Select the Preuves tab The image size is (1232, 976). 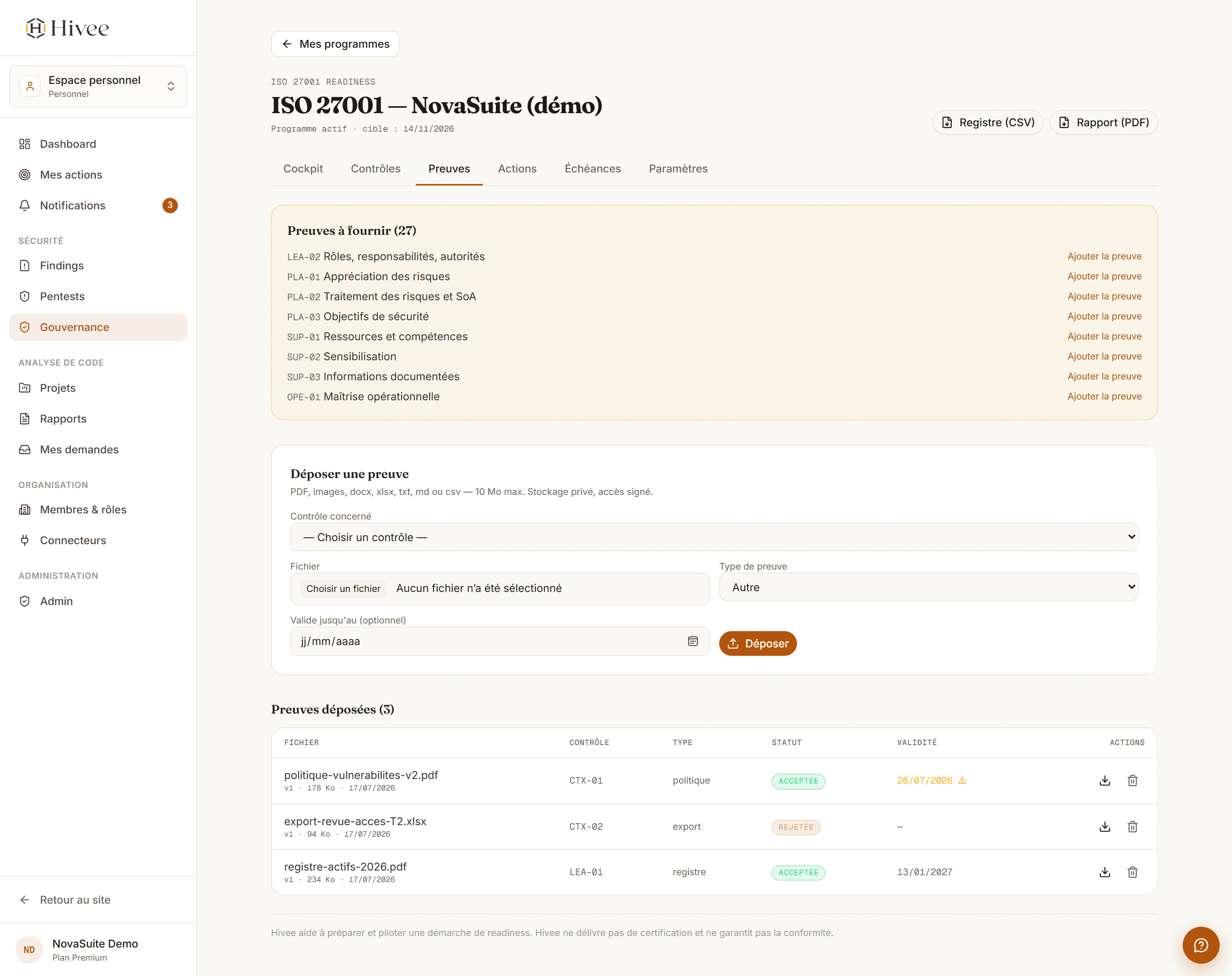coord(449,169)
